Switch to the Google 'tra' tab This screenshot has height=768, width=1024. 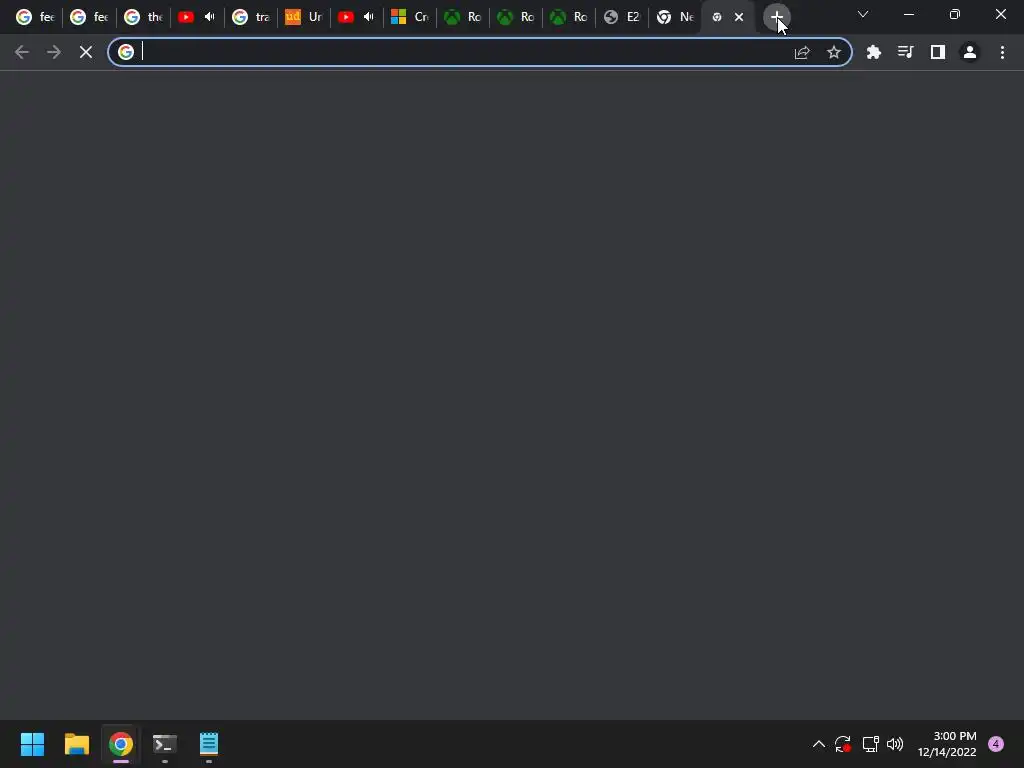coord(251,17)
